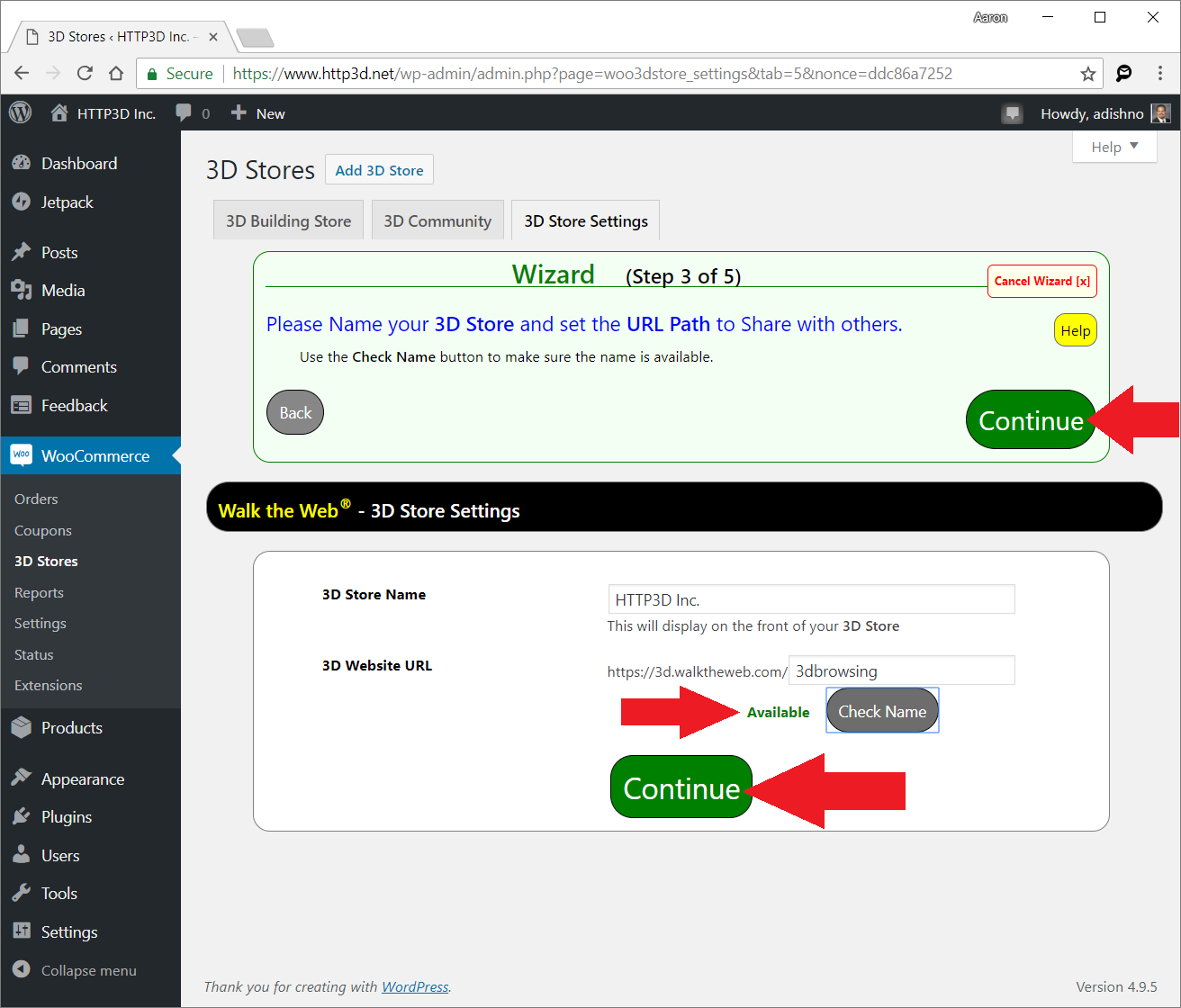Open 3D Stores submenu item

(x=46, y=561)
